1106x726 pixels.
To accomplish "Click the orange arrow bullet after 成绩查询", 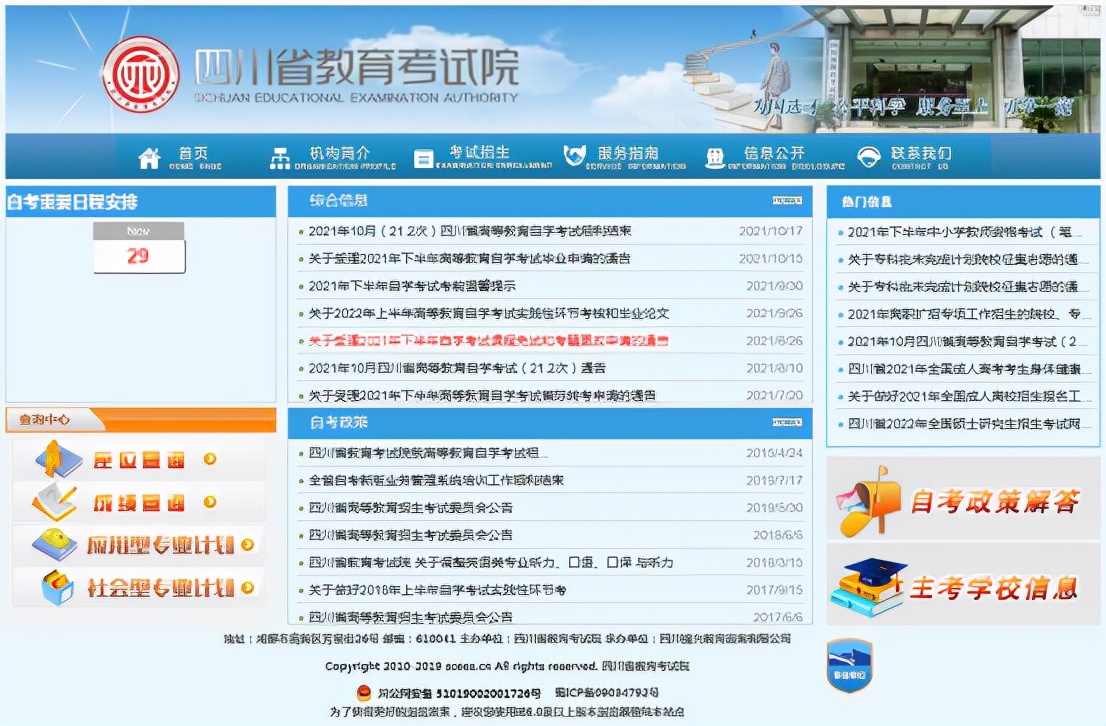I will point(209,502).
